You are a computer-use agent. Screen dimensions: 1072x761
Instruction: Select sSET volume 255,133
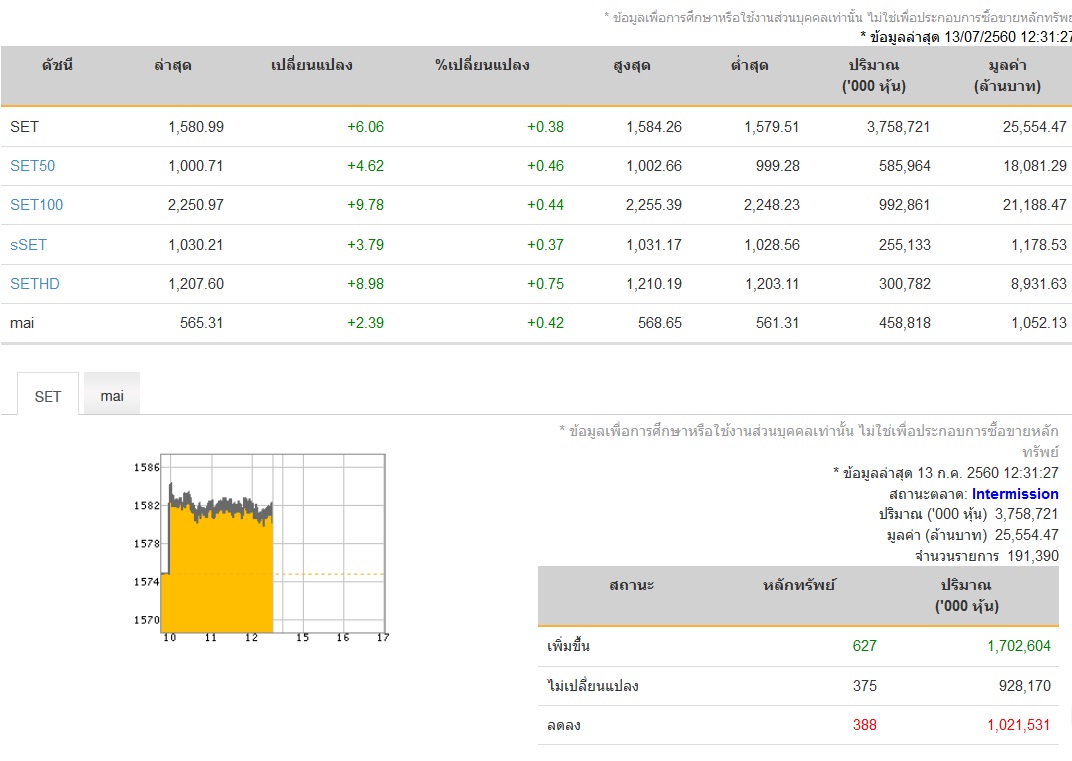(x=904, y=244)
